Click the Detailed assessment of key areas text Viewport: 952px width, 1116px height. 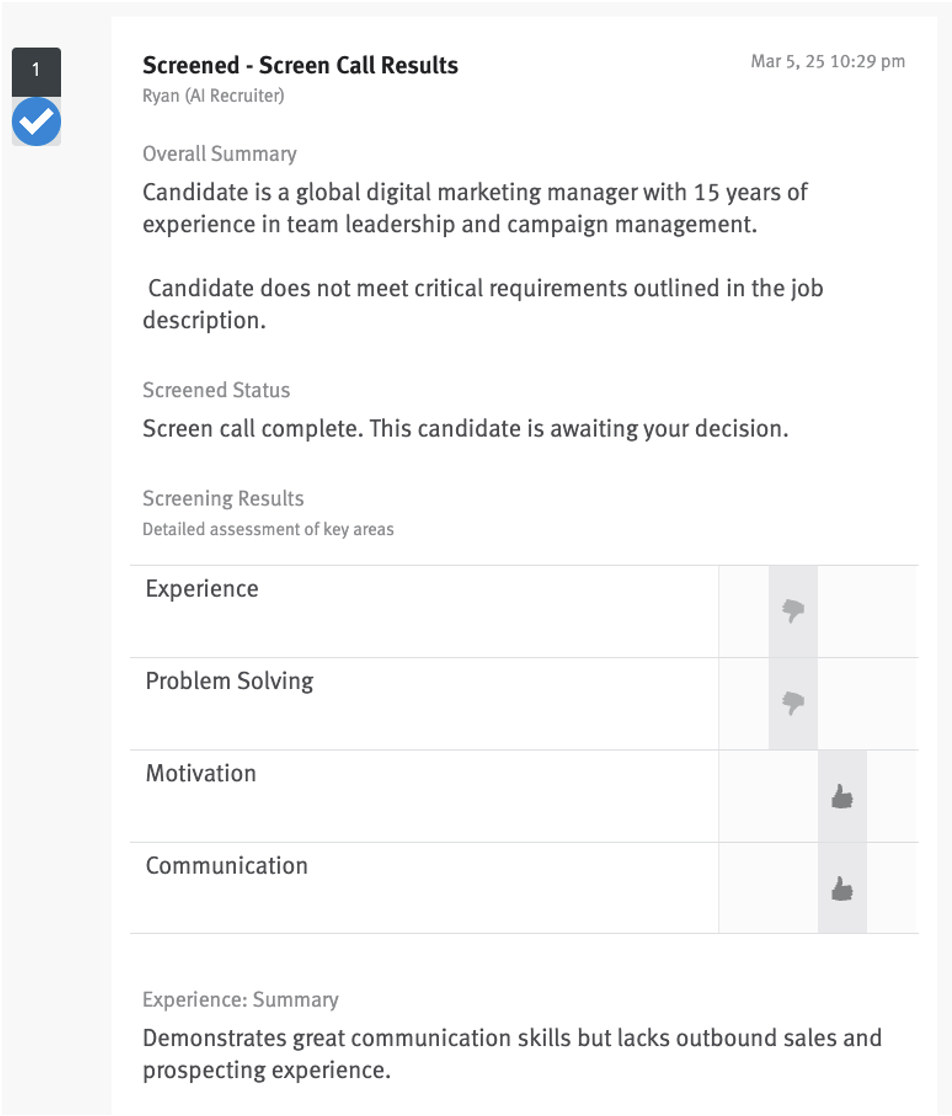[268, 530]
